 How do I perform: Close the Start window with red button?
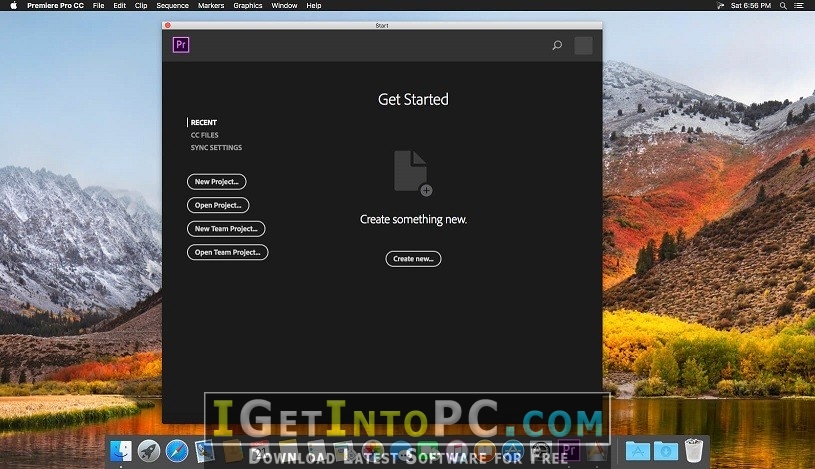click(x=167, y=25)
